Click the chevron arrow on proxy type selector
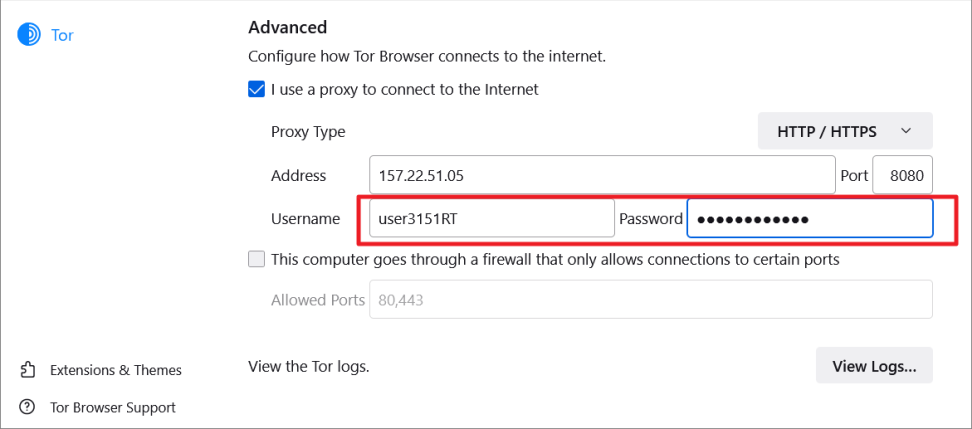 tap(906, 131)
